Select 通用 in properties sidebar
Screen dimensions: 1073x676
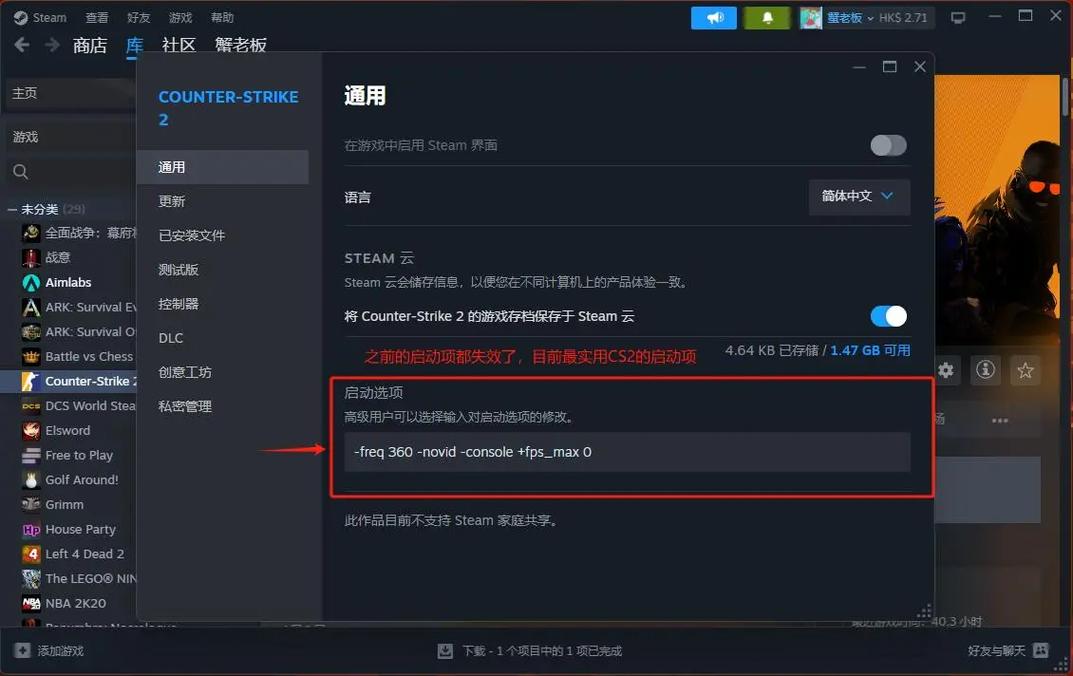[222, 167]
